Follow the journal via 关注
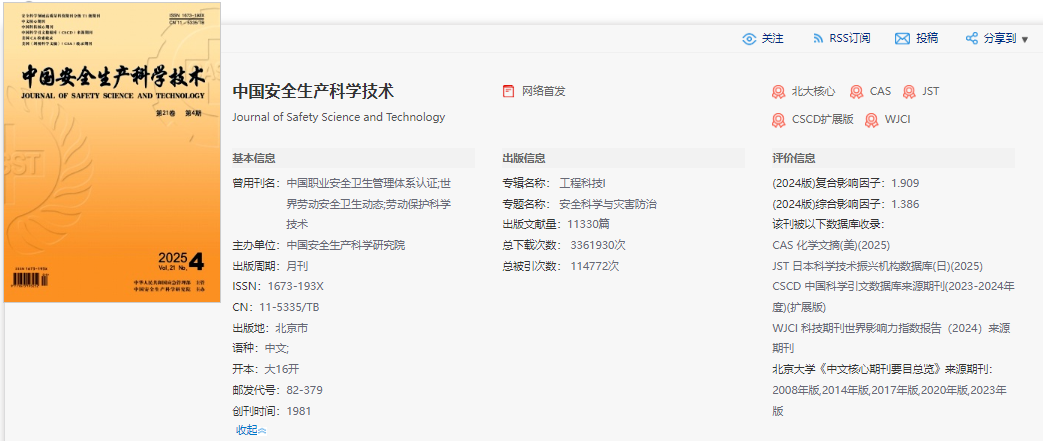The image size is (1043, 441). (772, 39)
